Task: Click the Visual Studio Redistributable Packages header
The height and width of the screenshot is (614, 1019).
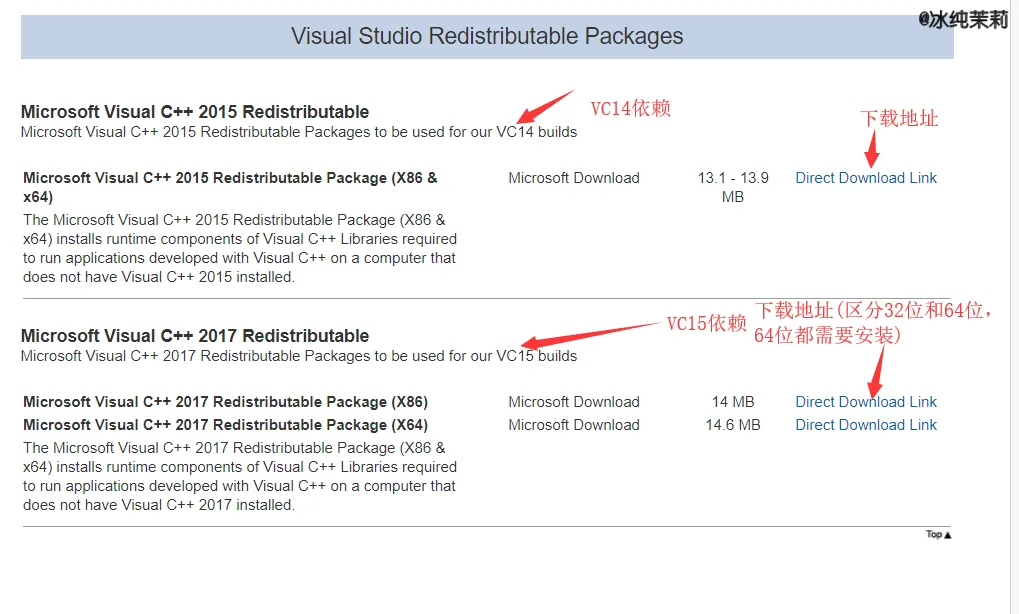Action: click(487, 36)
